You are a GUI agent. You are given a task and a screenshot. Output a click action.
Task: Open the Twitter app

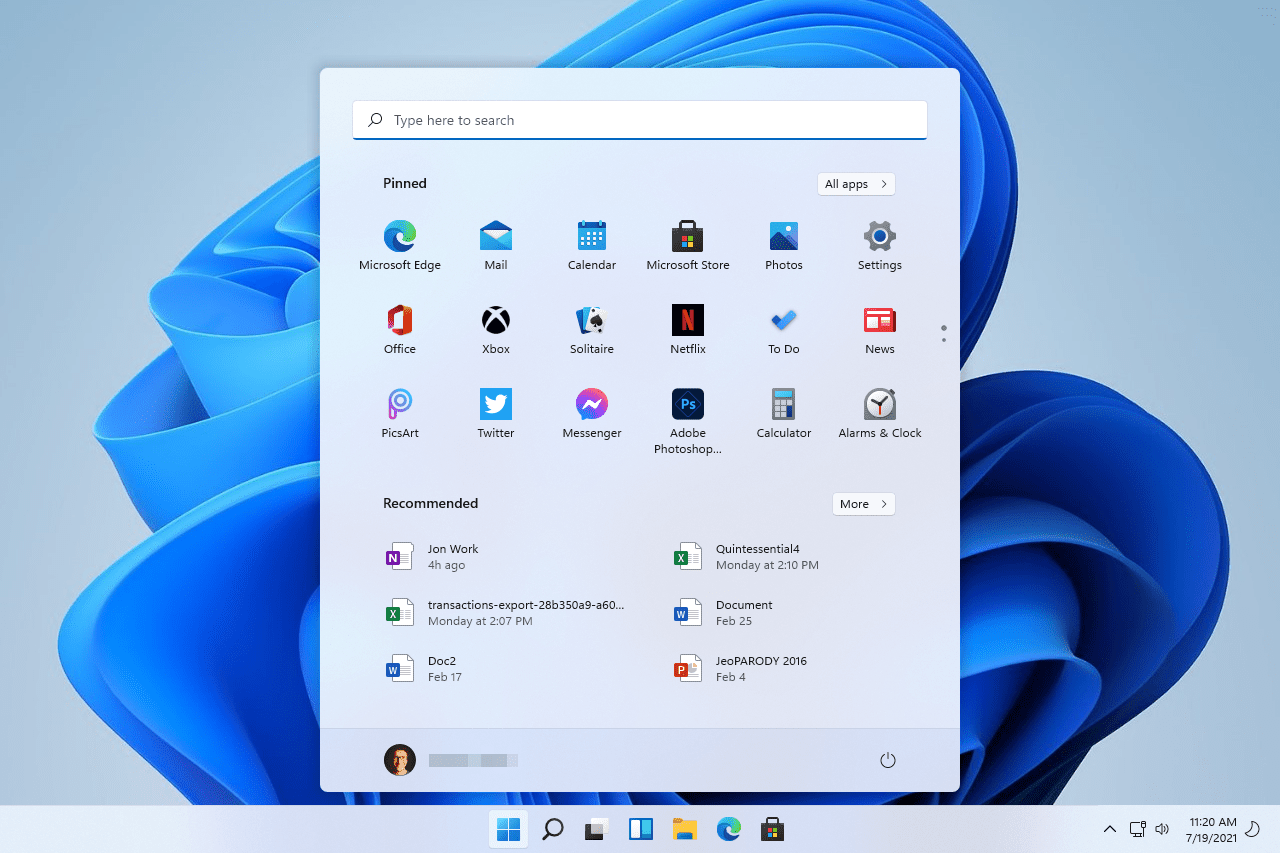pyautogui.click(x=496, y=414)
